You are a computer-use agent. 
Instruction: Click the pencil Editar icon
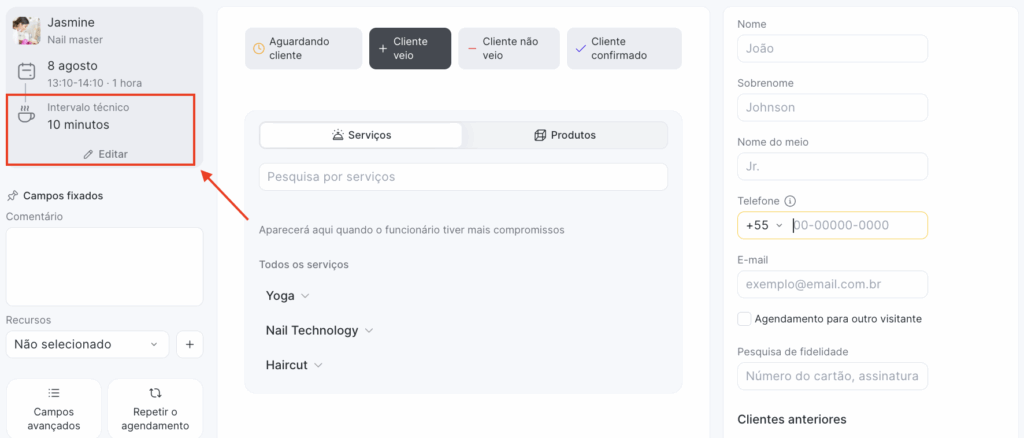coord(89,154)
